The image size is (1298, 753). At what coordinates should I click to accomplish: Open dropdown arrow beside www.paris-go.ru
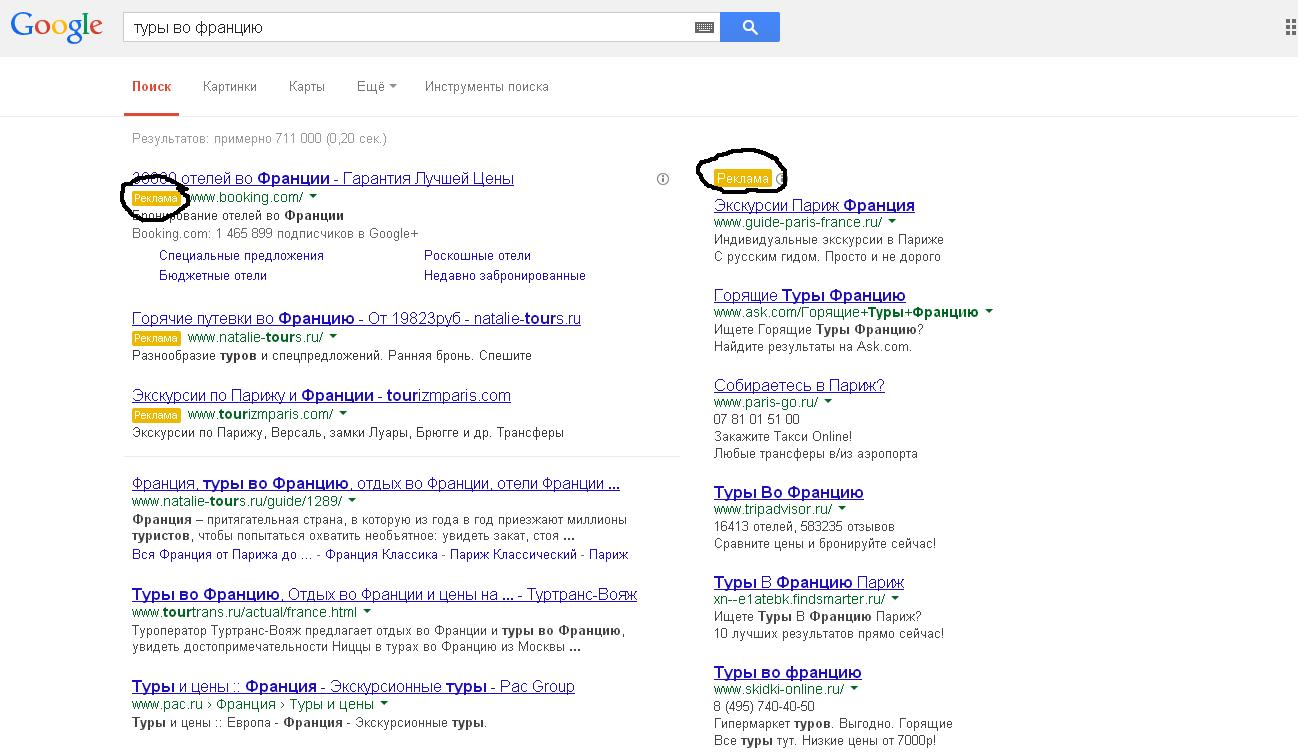828,402
